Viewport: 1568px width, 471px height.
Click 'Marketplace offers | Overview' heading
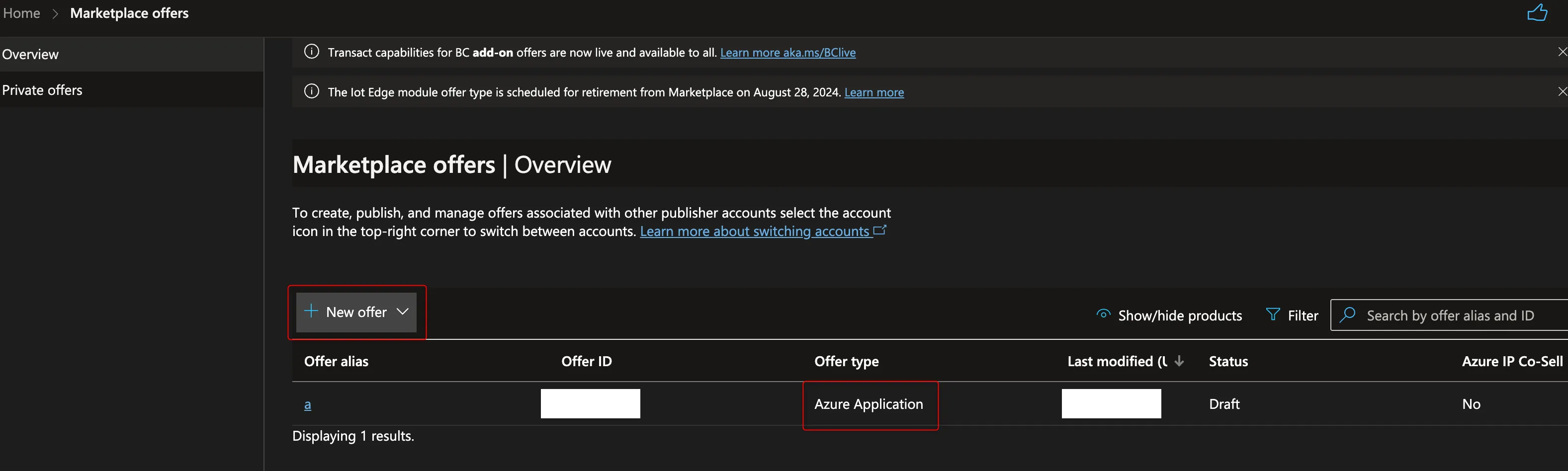pos(451,165)
